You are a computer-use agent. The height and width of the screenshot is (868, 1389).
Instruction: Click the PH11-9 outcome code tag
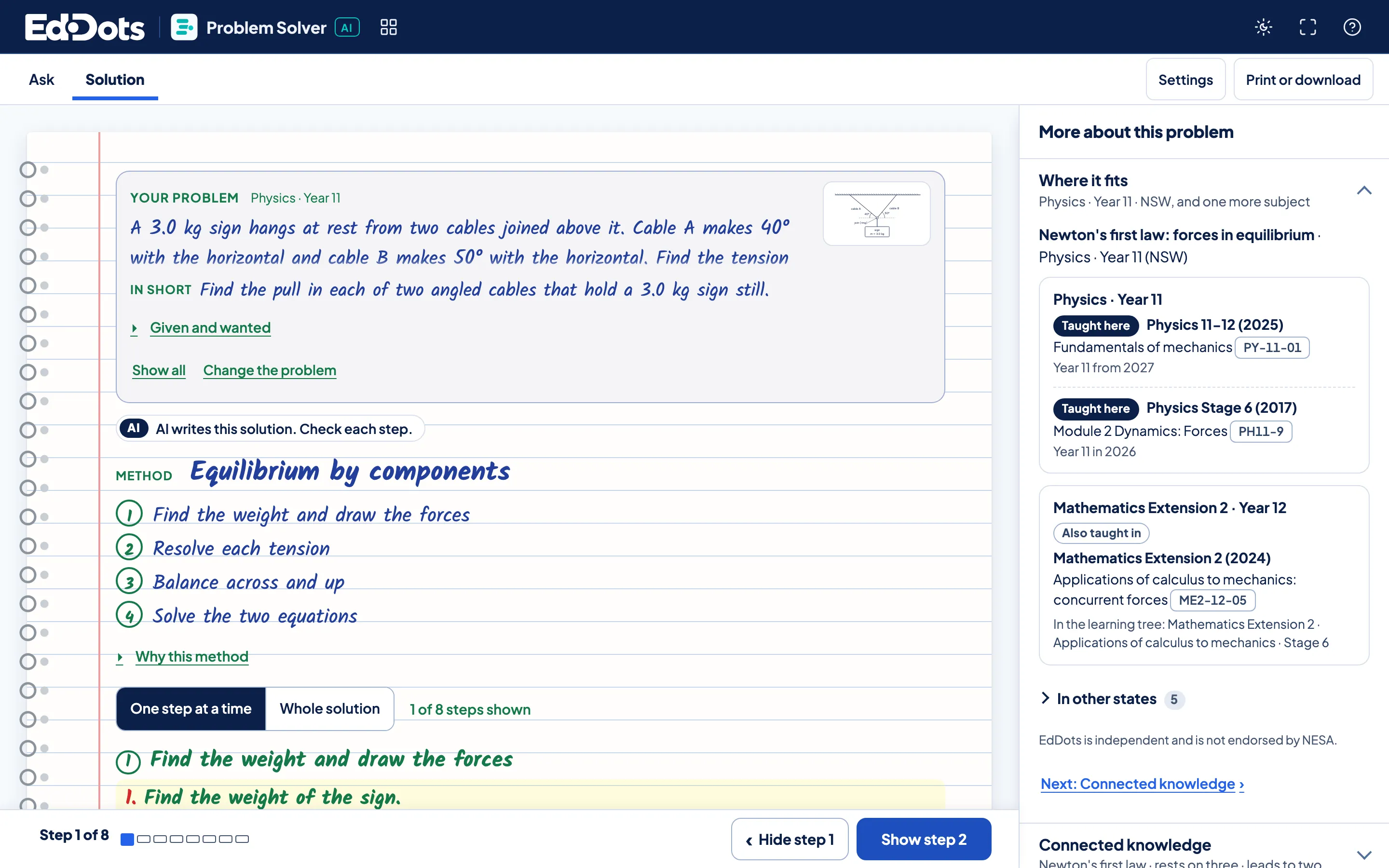[x=1260, y=432]
